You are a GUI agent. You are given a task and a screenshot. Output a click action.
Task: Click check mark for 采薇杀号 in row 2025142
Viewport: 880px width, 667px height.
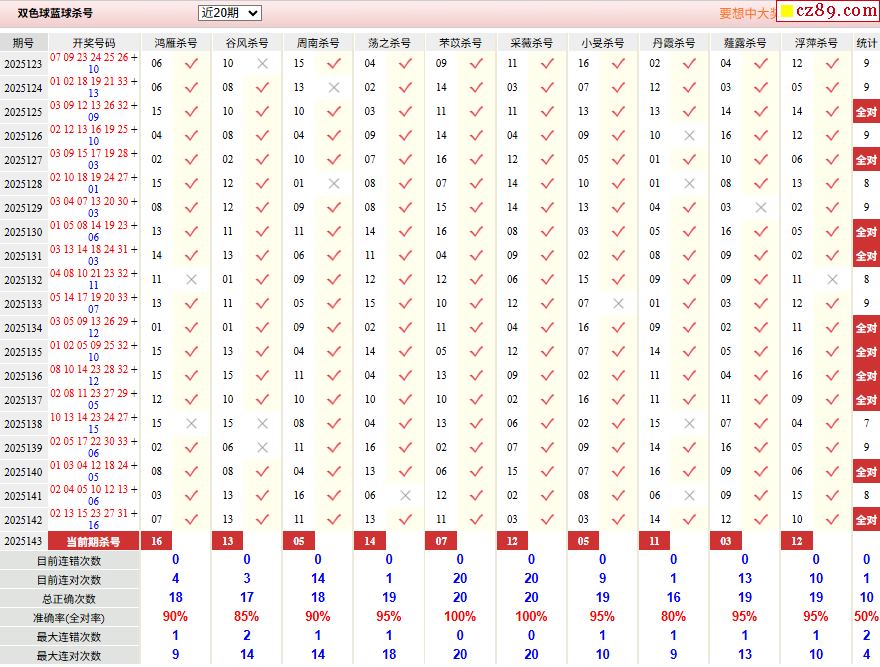pos(547,520)
